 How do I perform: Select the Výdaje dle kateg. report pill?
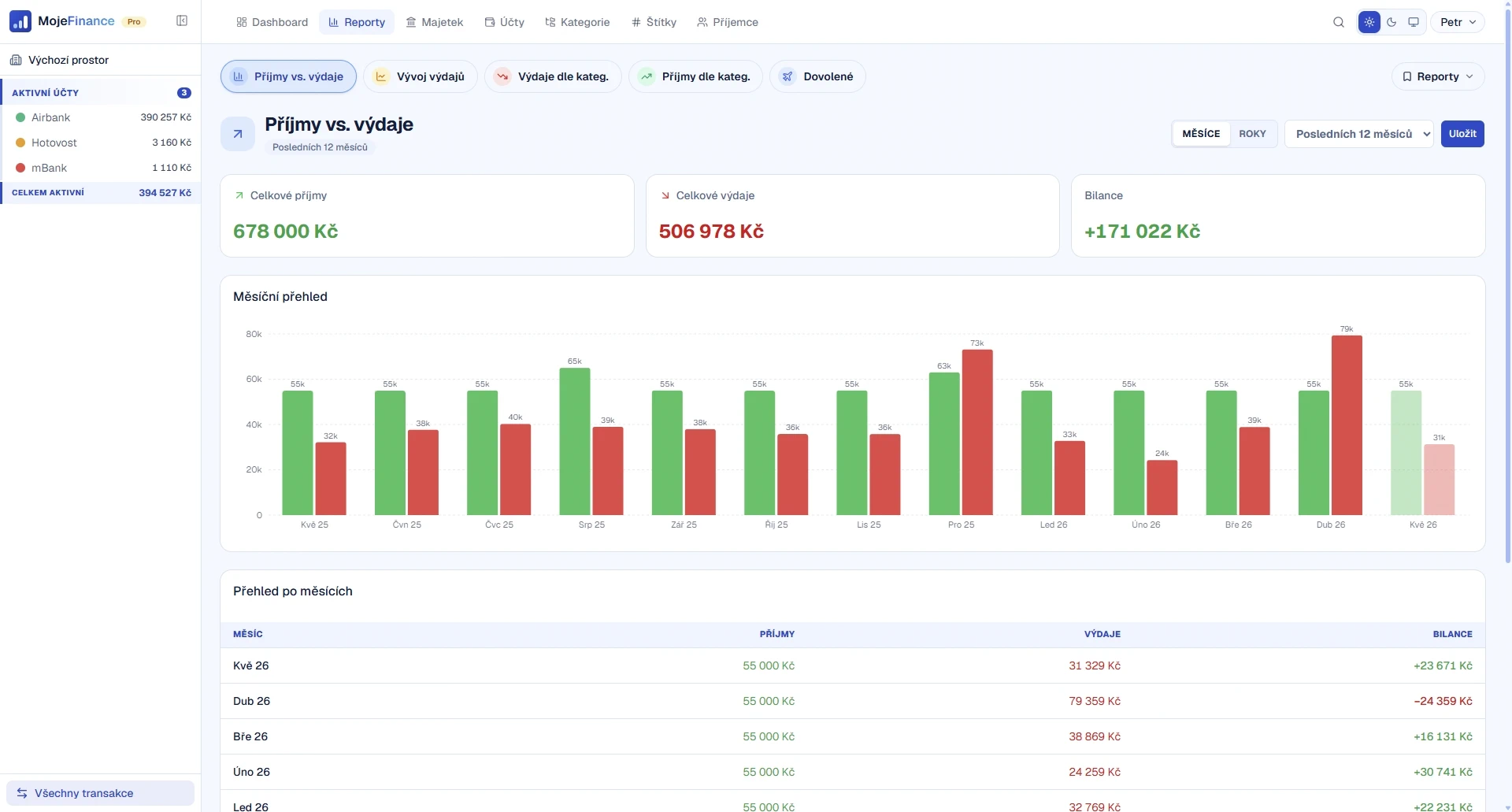(553, 76)
